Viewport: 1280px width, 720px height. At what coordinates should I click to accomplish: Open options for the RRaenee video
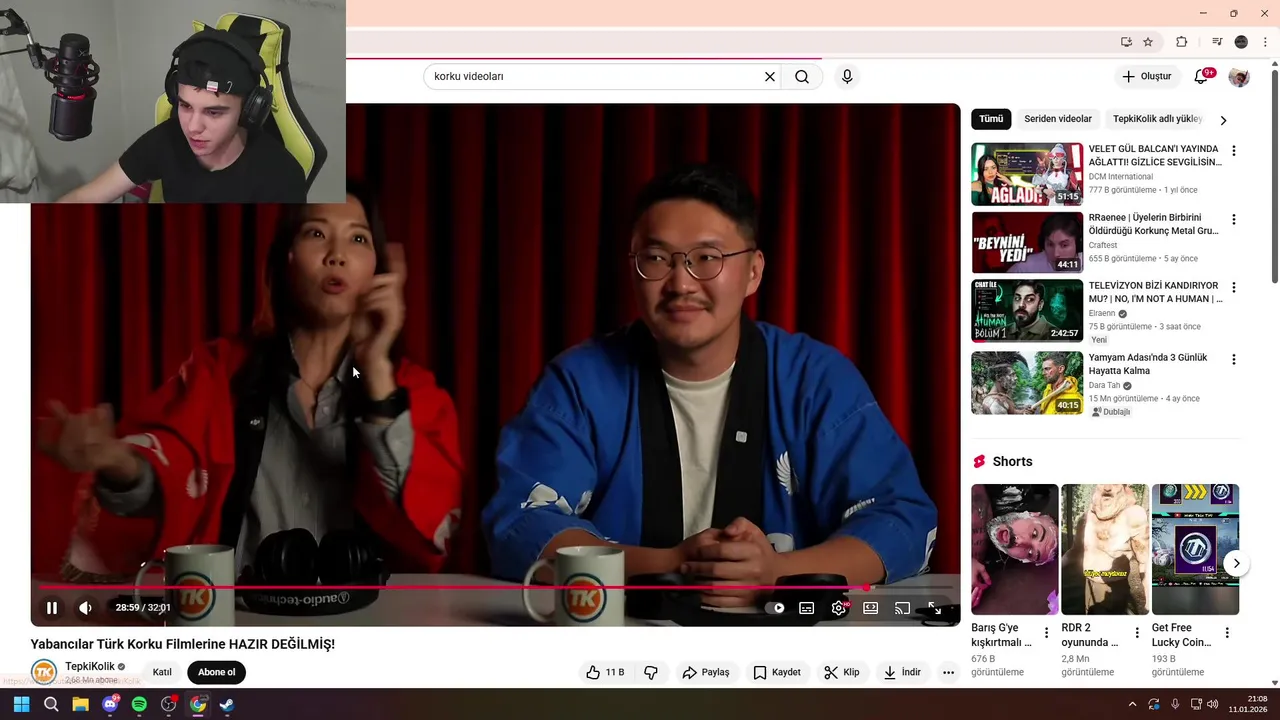[1234, 219]
